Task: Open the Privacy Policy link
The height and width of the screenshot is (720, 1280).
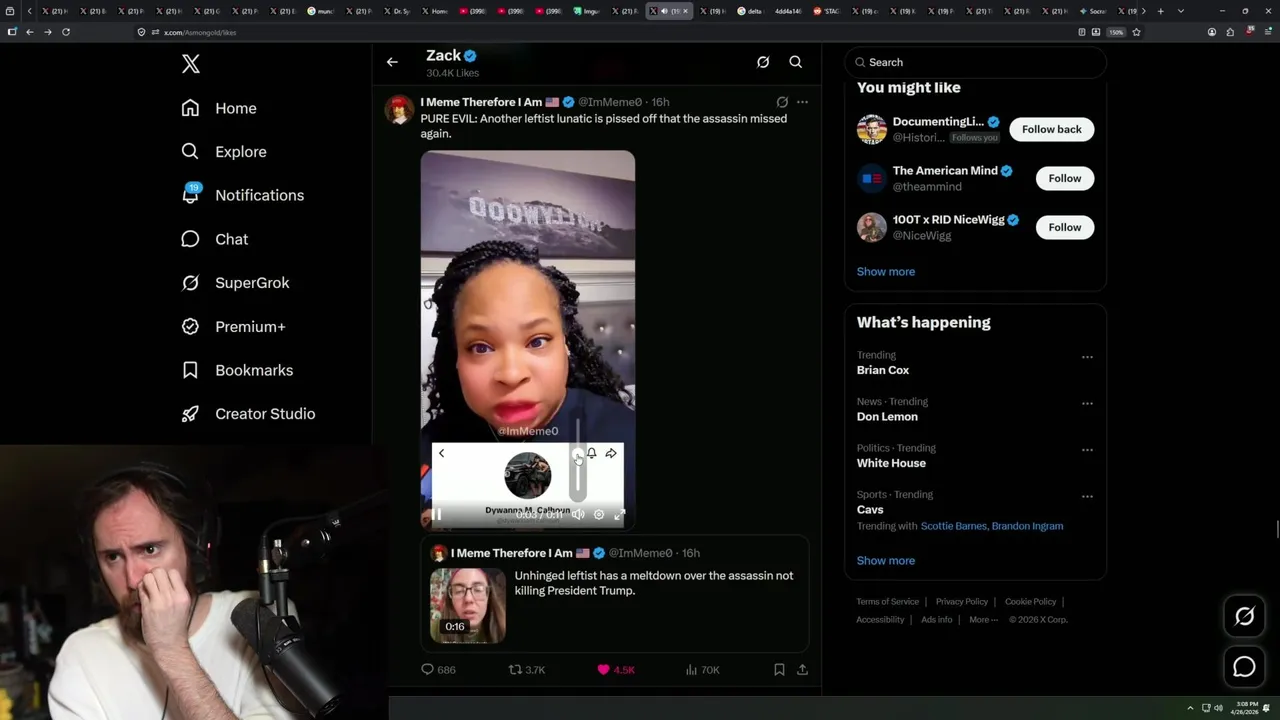Action: 962,602
